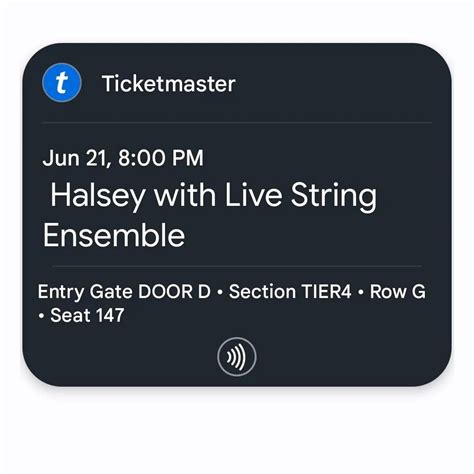Open the Halsey with Live String title
474x474 pixels.
pyautogui.click(x=213, y=196)
